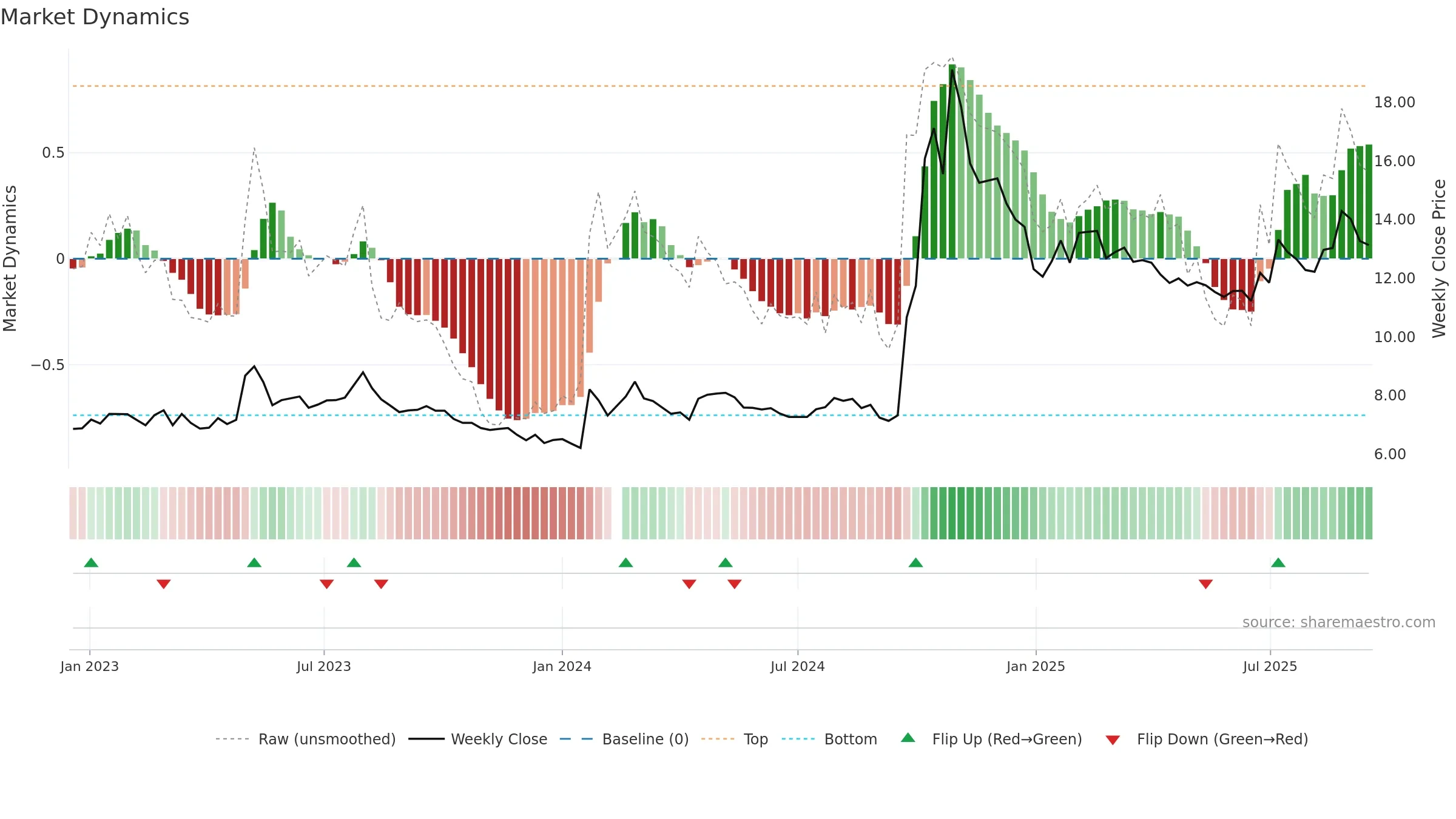Click the red flip-down triangle in mid-May 2024
The image size is (1456, 819).
[735, 584]
